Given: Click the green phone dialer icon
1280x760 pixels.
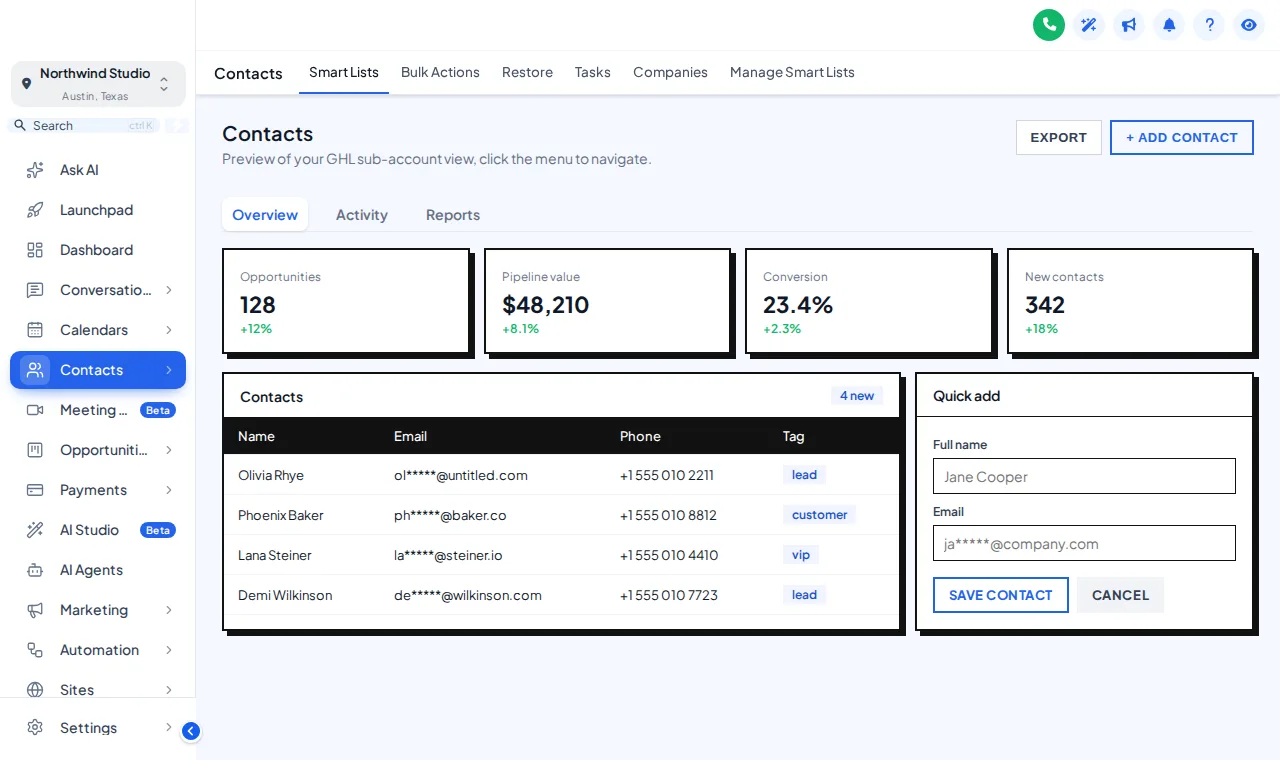Looking at the screenshot, I should [1049, 25].
